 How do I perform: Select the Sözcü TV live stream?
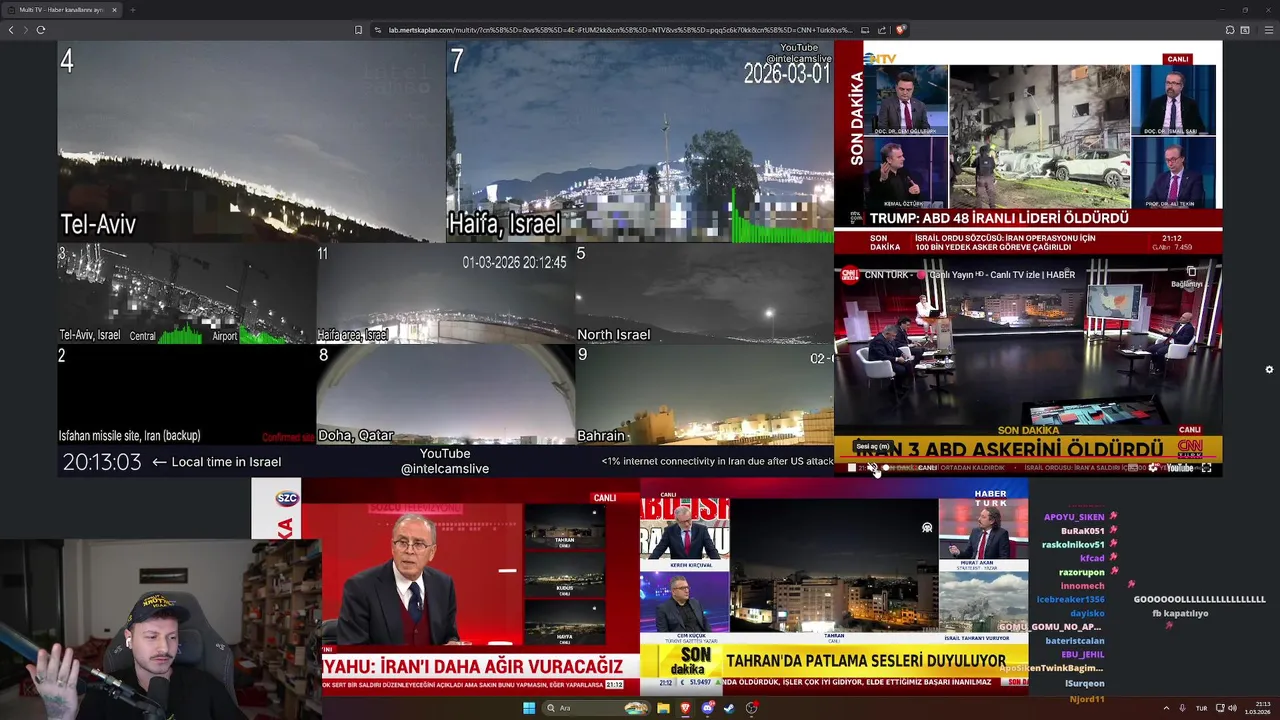(446, 585)
